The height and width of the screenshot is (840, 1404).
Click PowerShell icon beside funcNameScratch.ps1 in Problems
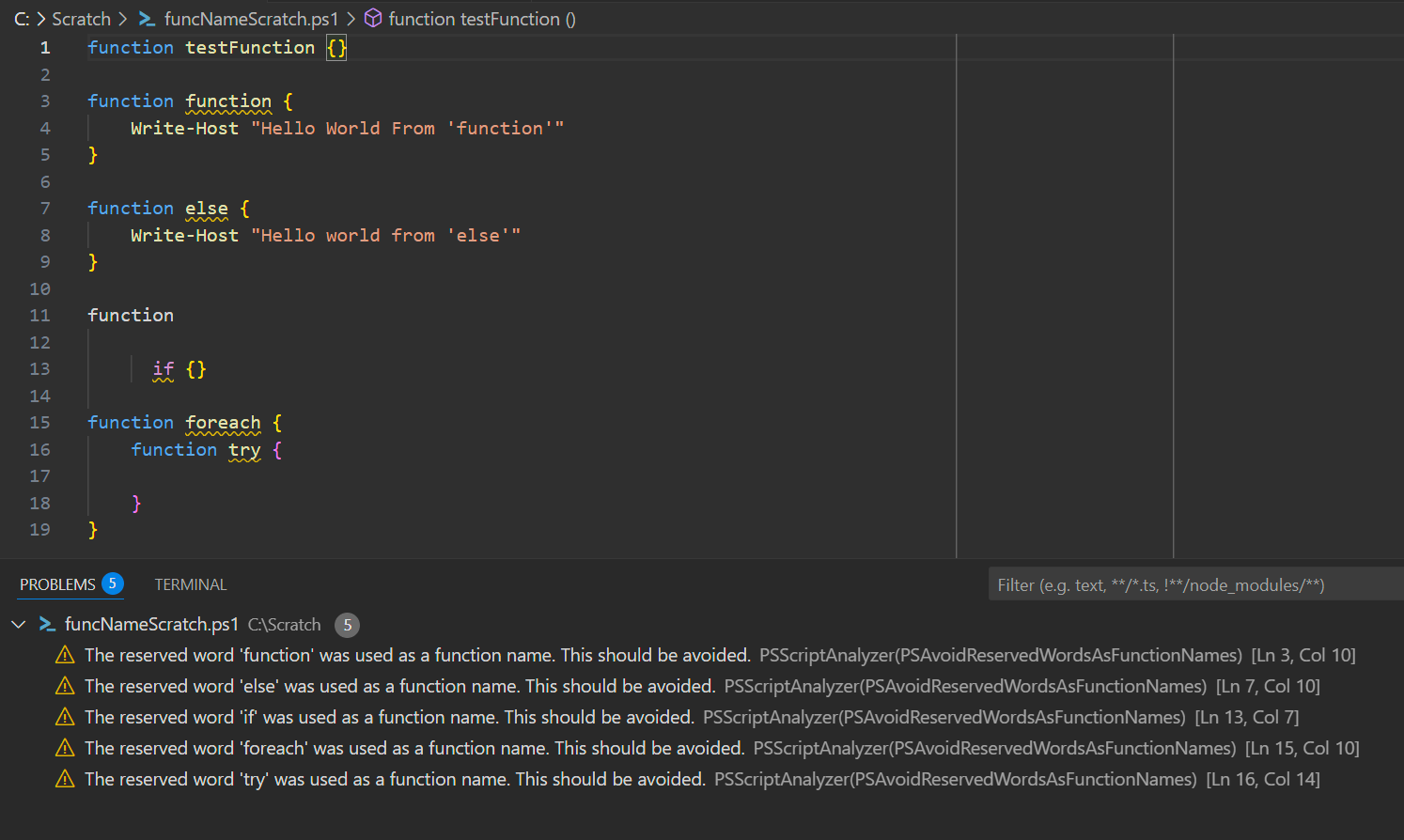point(47,624)
